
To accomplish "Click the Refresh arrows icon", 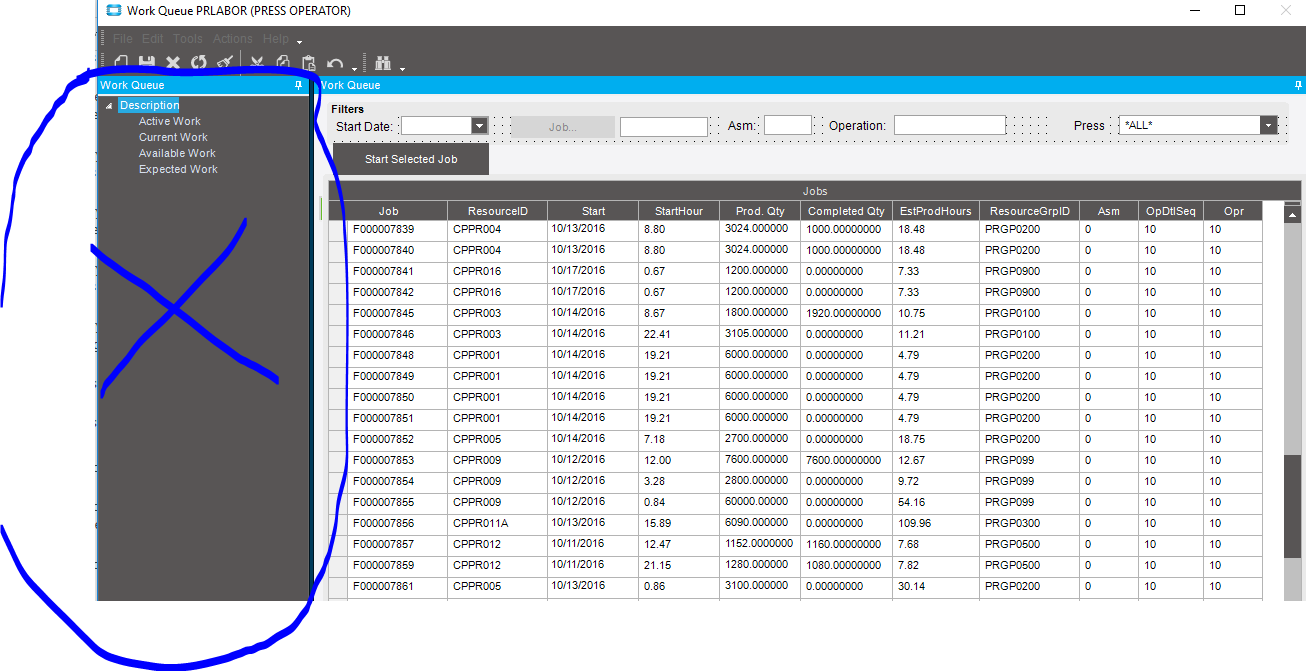I will click(x=198, y=63).
